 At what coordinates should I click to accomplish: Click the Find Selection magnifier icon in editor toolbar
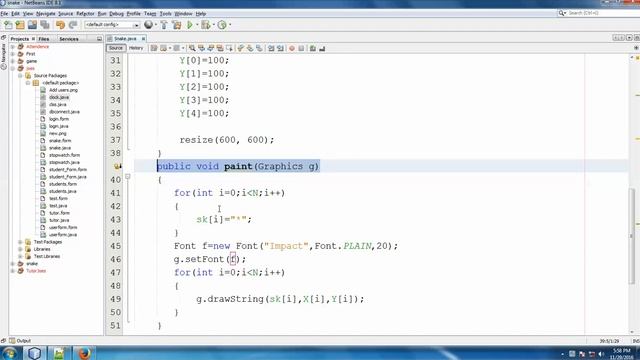[192, 48]
